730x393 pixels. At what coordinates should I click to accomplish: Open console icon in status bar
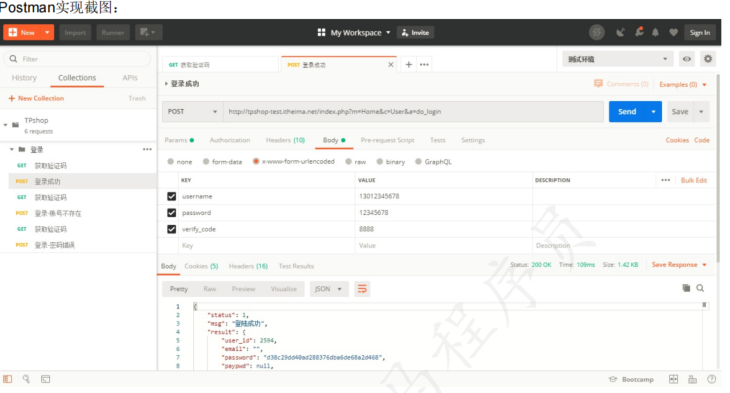(45, 379)
